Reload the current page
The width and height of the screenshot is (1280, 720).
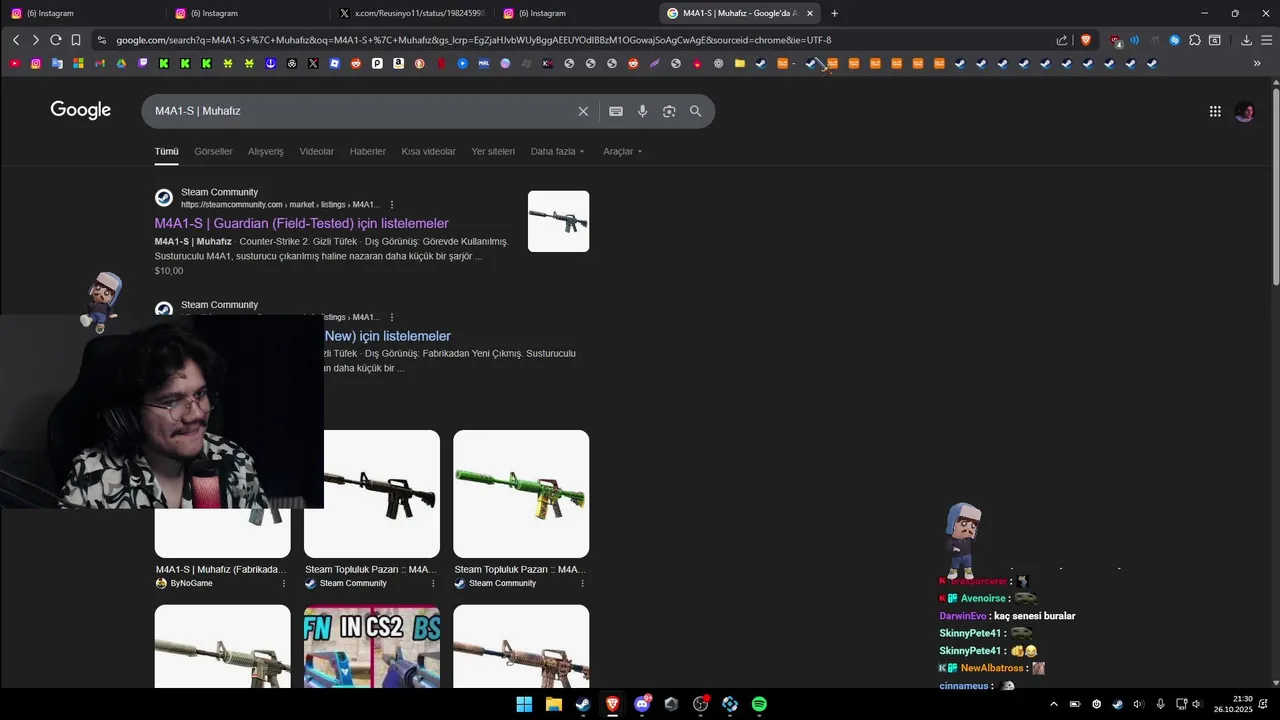[x=55, y=40]
